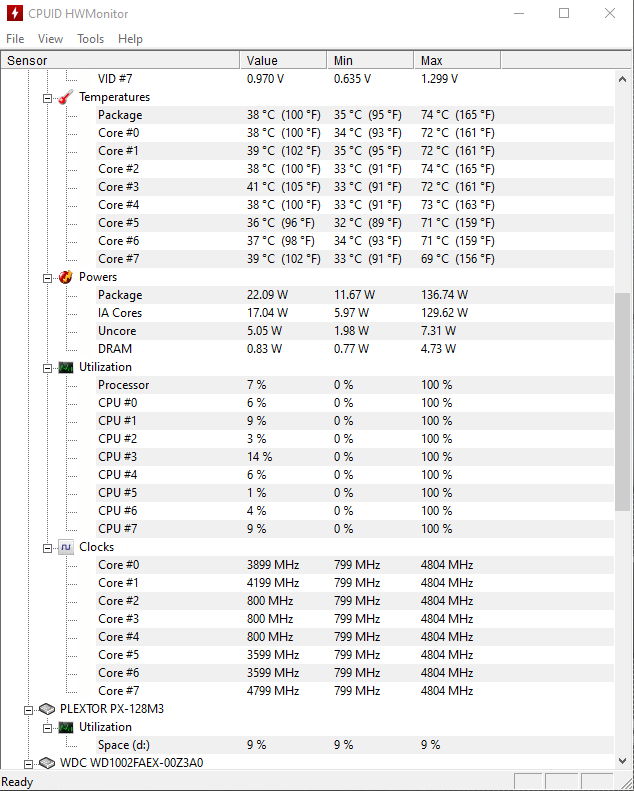Click the thermometer icon beside Temperatures
Viewport: 634px width, 791px height.
tap(65, 97)
